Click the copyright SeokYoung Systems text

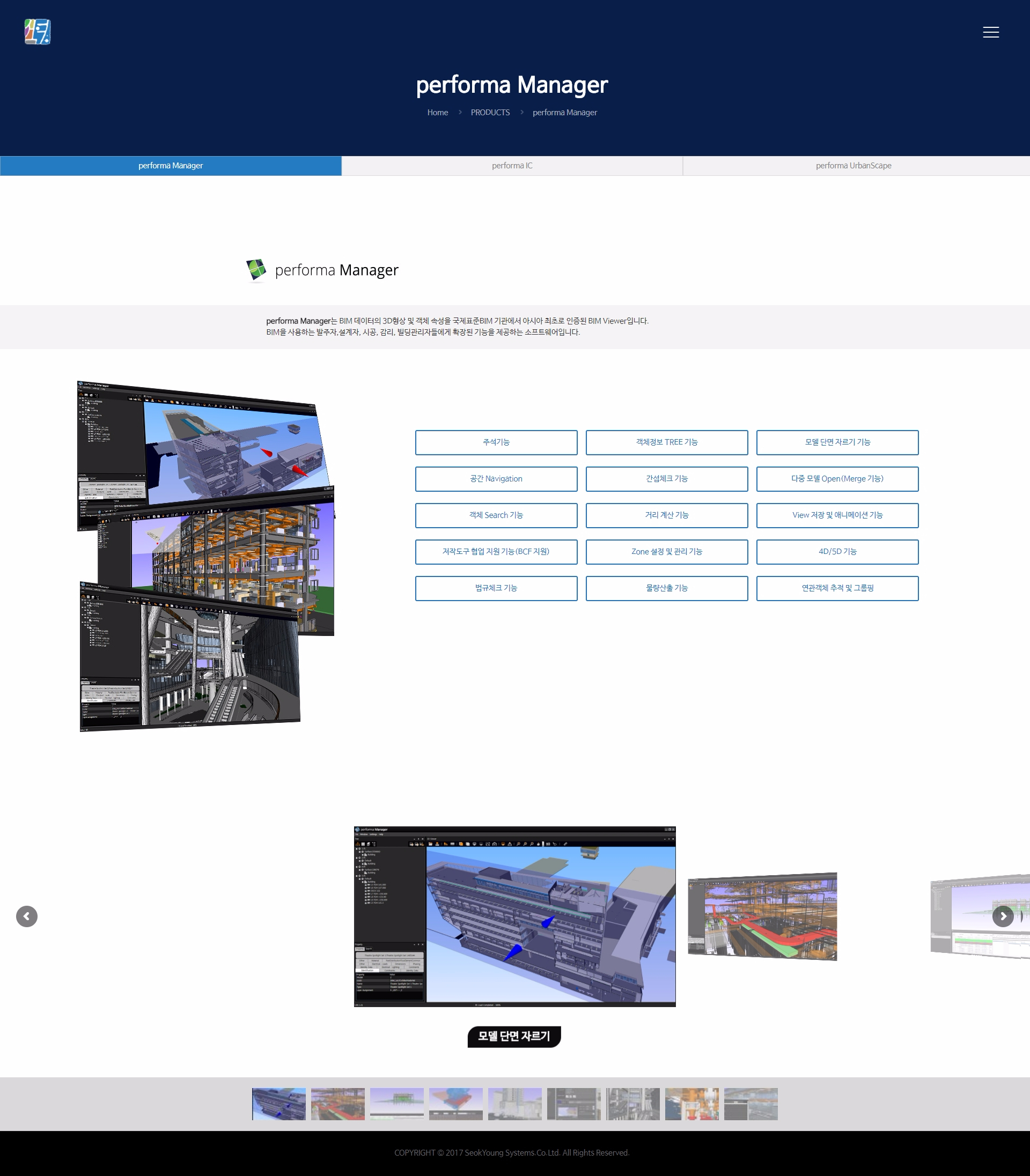point(512,1152)
